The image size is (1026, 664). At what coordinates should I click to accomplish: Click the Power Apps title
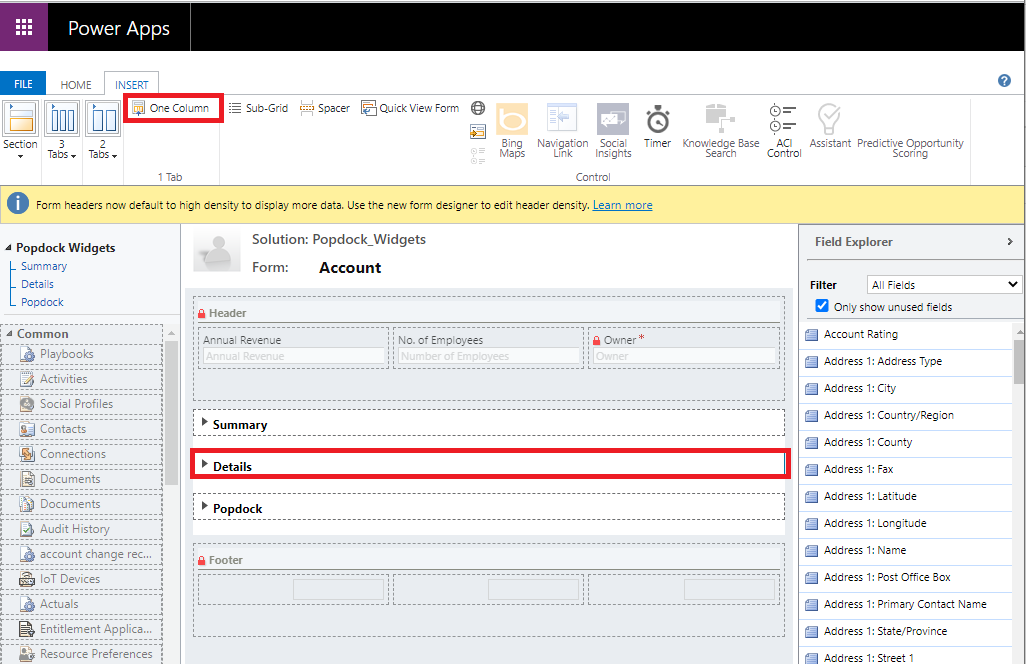[119, 28]
